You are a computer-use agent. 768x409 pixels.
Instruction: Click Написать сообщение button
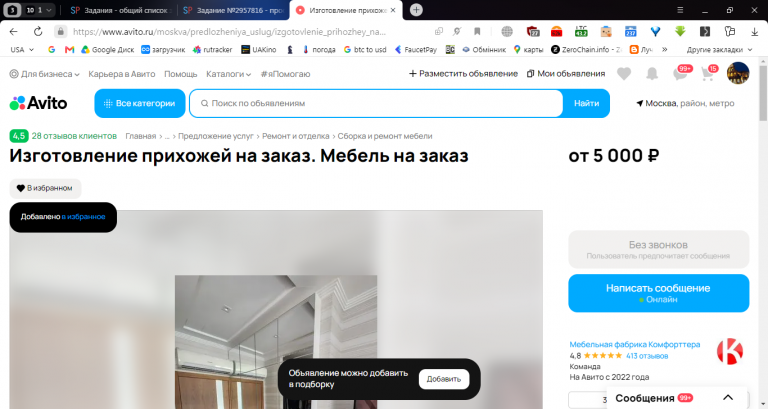(x=658, y=293)
